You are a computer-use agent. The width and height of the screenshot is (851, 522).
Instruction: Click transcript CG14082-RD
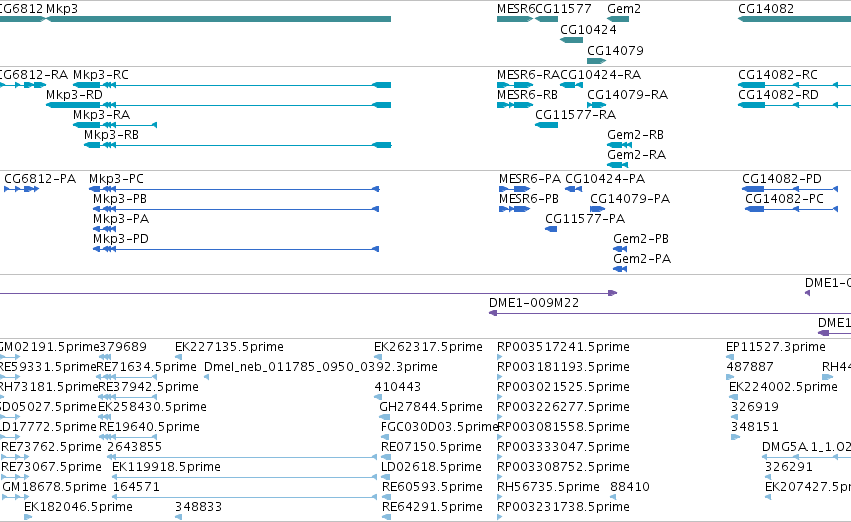(795, 105)
